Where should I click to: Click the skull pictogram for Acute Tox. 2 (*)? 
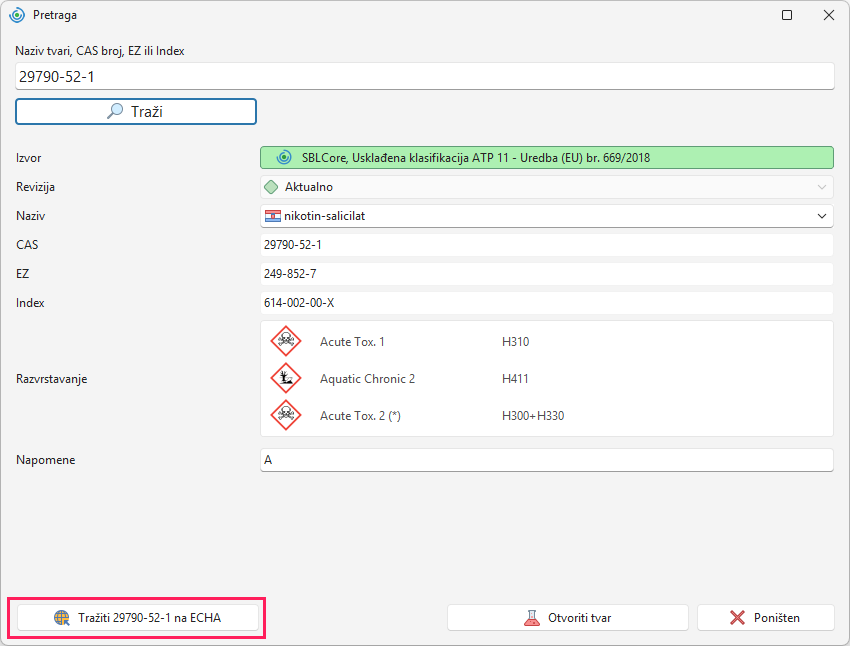pos(286,415)
